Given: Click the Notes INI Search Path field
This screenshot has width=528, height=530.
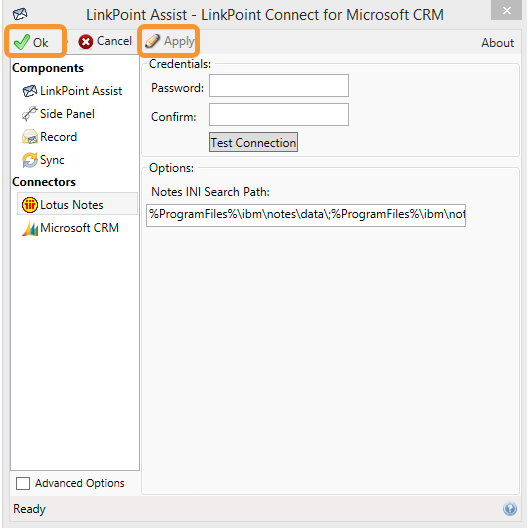Looking at the screenshot, I should click(306, 215).
